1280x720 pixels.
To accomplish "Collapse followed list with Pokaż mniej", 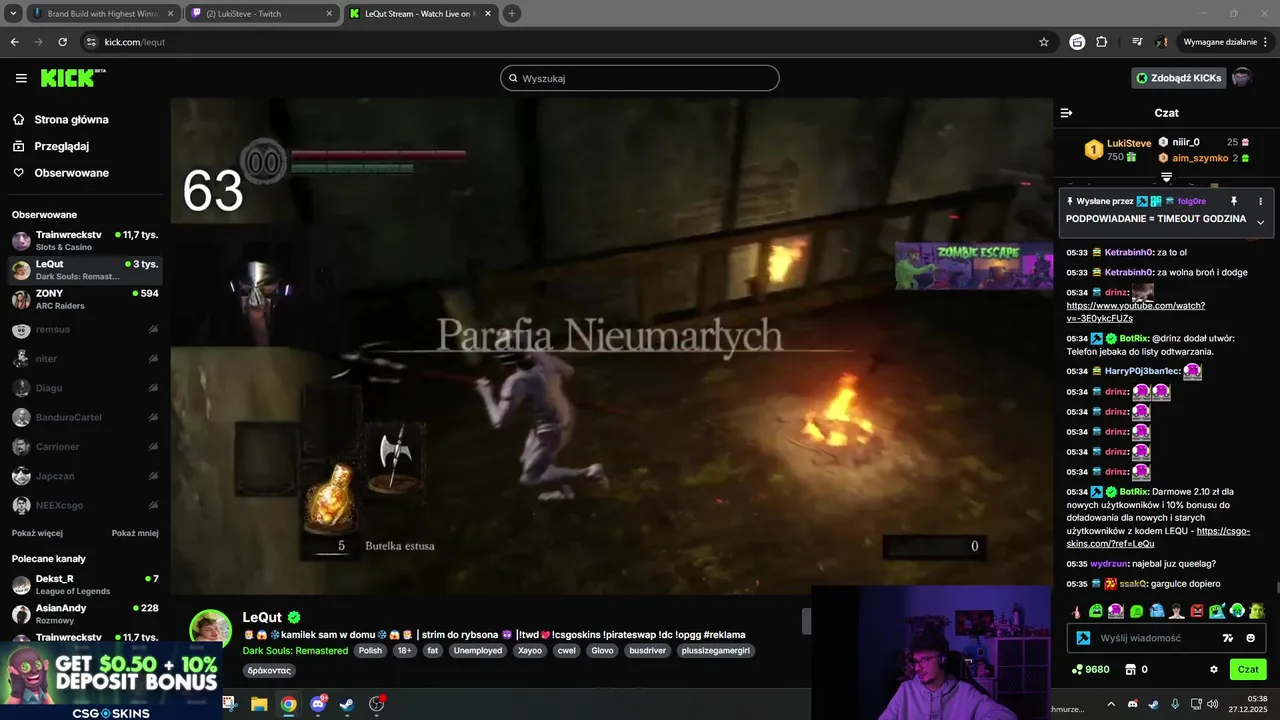I will tap(135, 533).
